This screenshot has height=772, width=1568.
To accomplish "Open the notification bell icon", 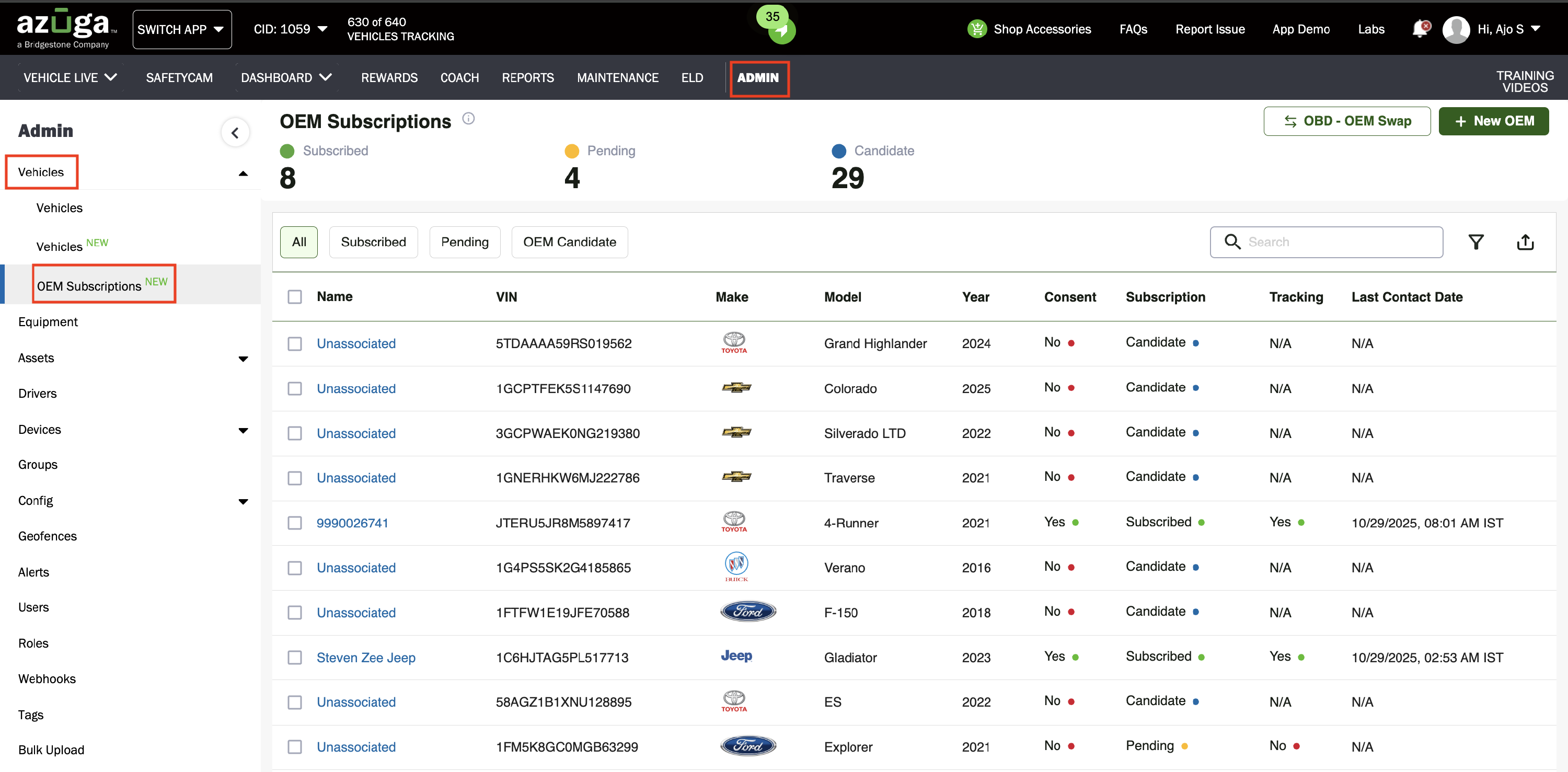I will click(1420, 29).
